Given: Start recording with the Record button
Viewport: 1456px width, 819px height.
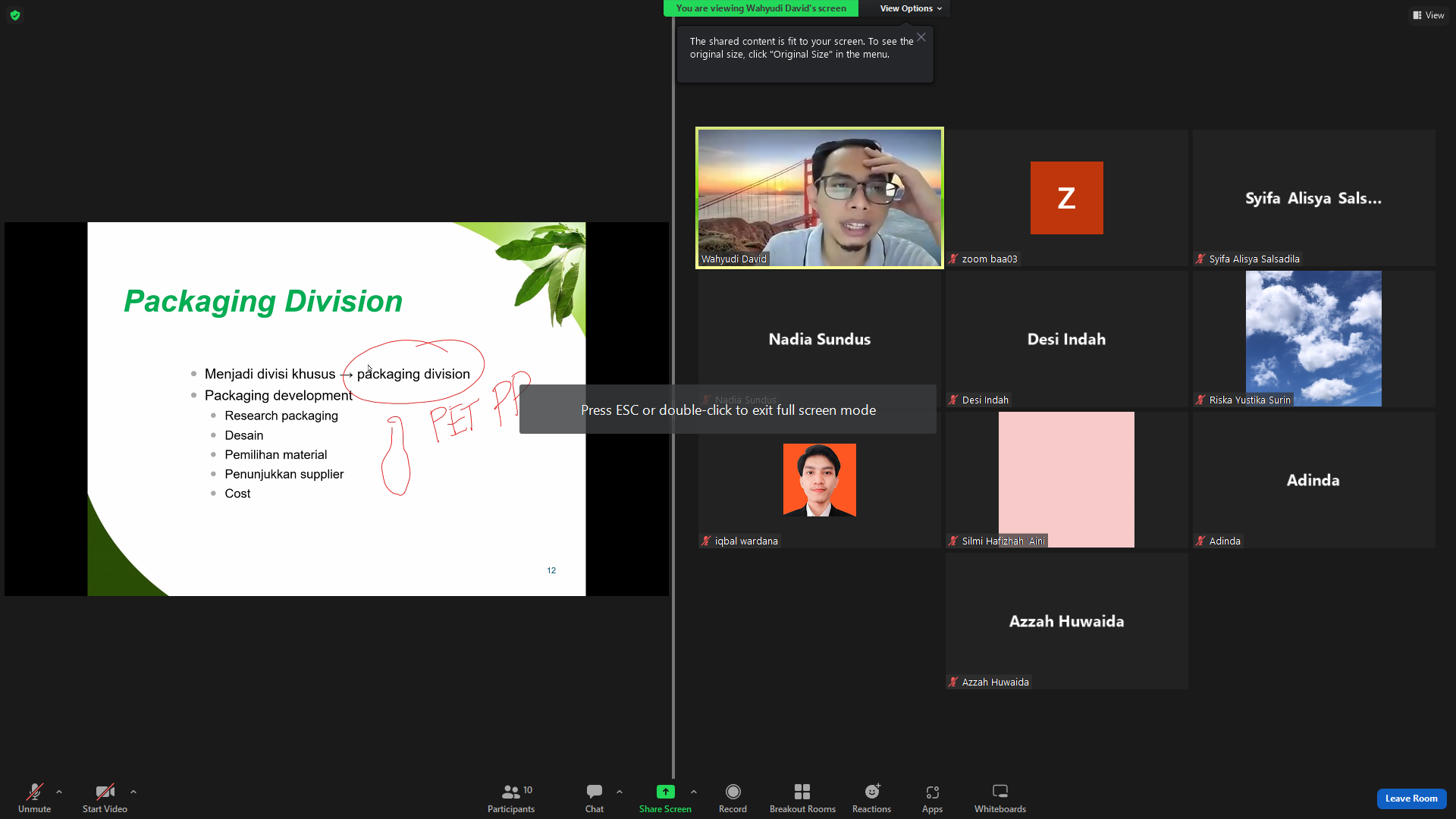Looking at the screenshot, I should click(x=733, y=799).
